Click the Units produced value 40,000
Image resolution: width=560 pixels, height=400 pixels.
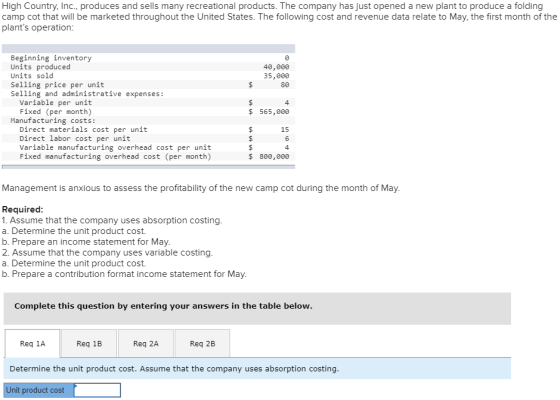pyautogui.click(x=276, y=67)
